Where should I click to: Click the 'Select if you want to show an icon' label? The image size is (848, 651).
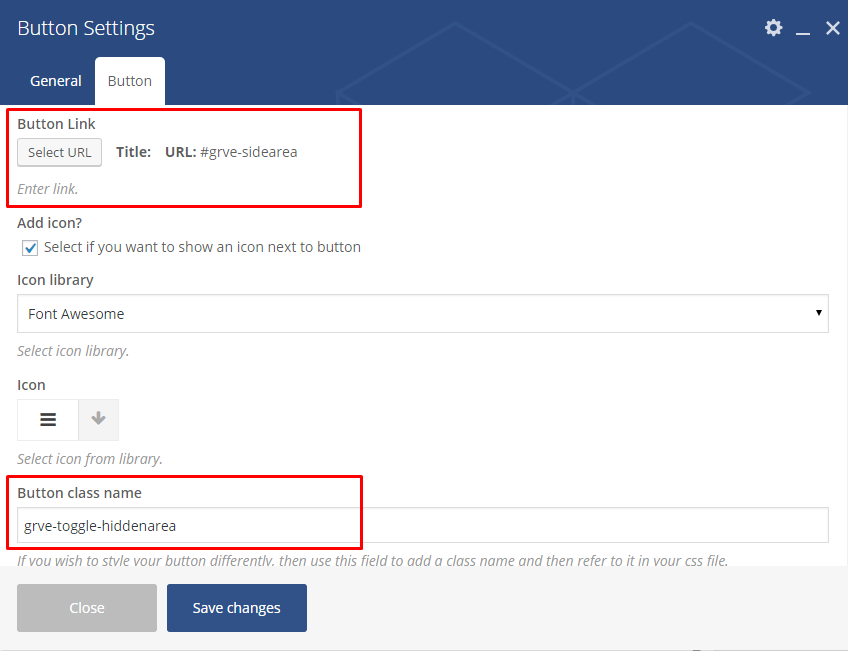[202, 247]
